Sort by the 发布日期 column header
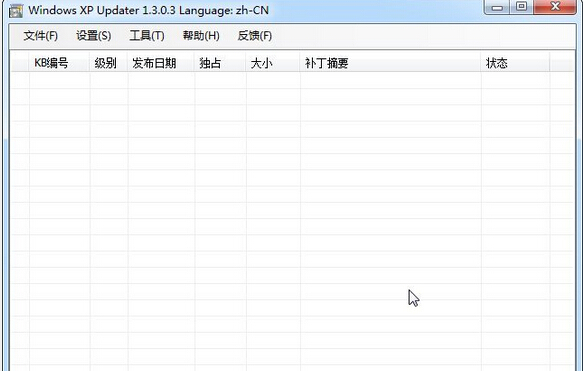The image size is (583, 371). [x=161, y=63]
